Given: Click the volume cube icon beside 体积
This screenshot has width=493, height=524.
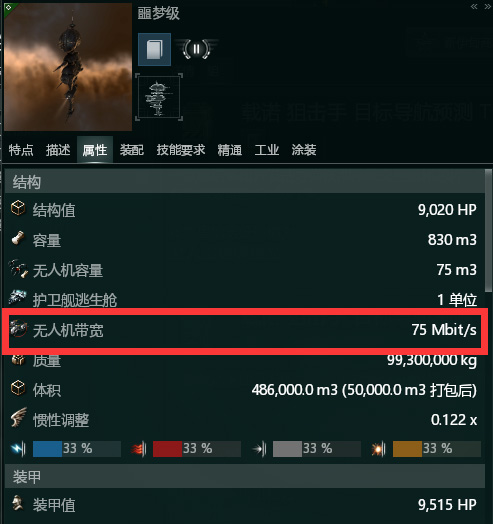Looking at the screenshot, I should click(x=18, y=389).
